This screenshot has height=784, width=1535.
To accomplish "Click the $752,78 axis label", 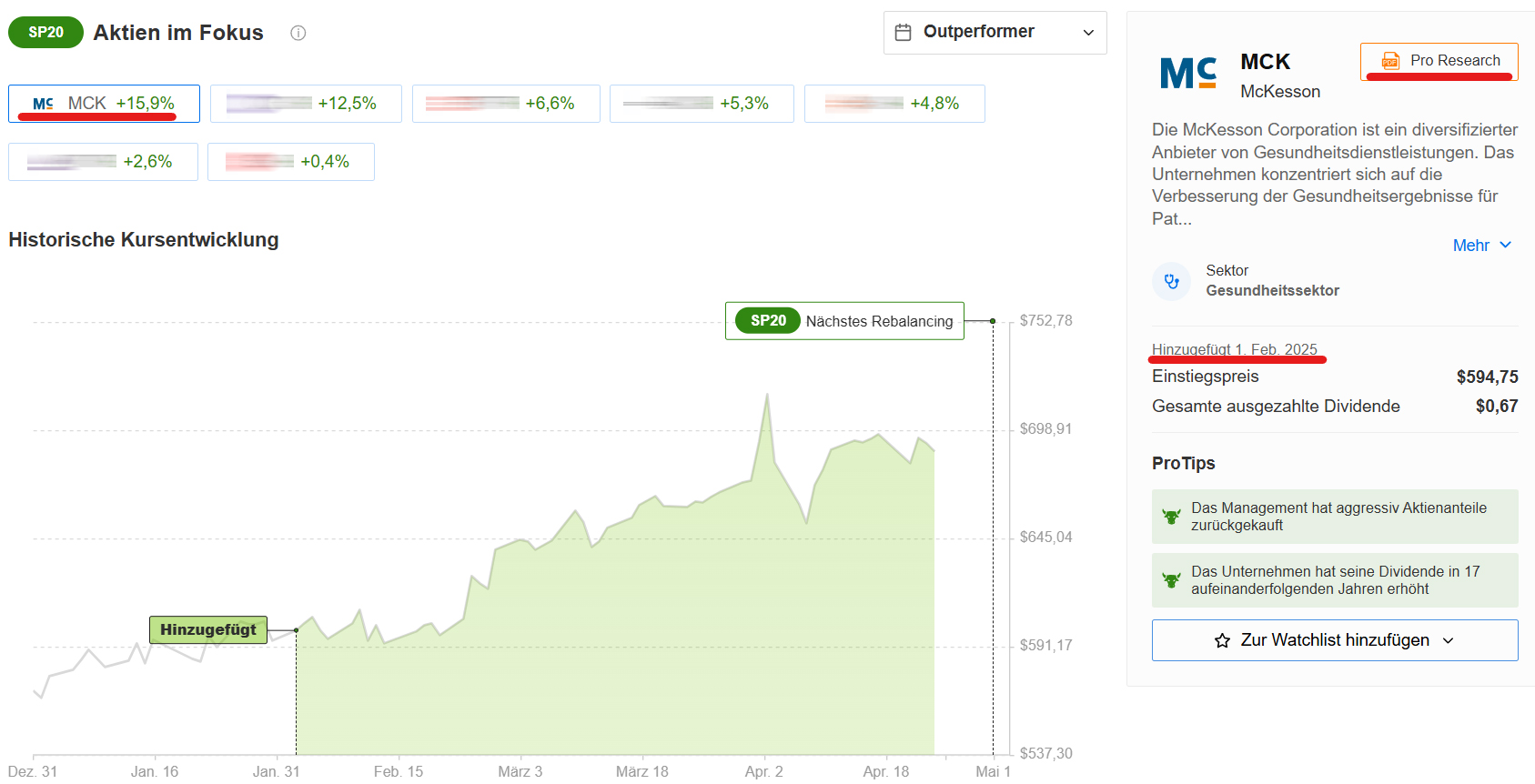I will pos(1045,321).
